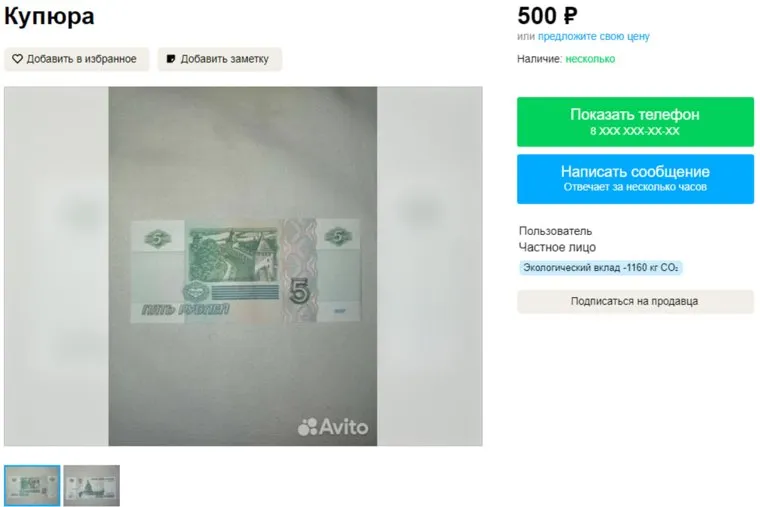Follow the предложите свою цену link
The width and height of the screenshot is (760, 507).
594,36
